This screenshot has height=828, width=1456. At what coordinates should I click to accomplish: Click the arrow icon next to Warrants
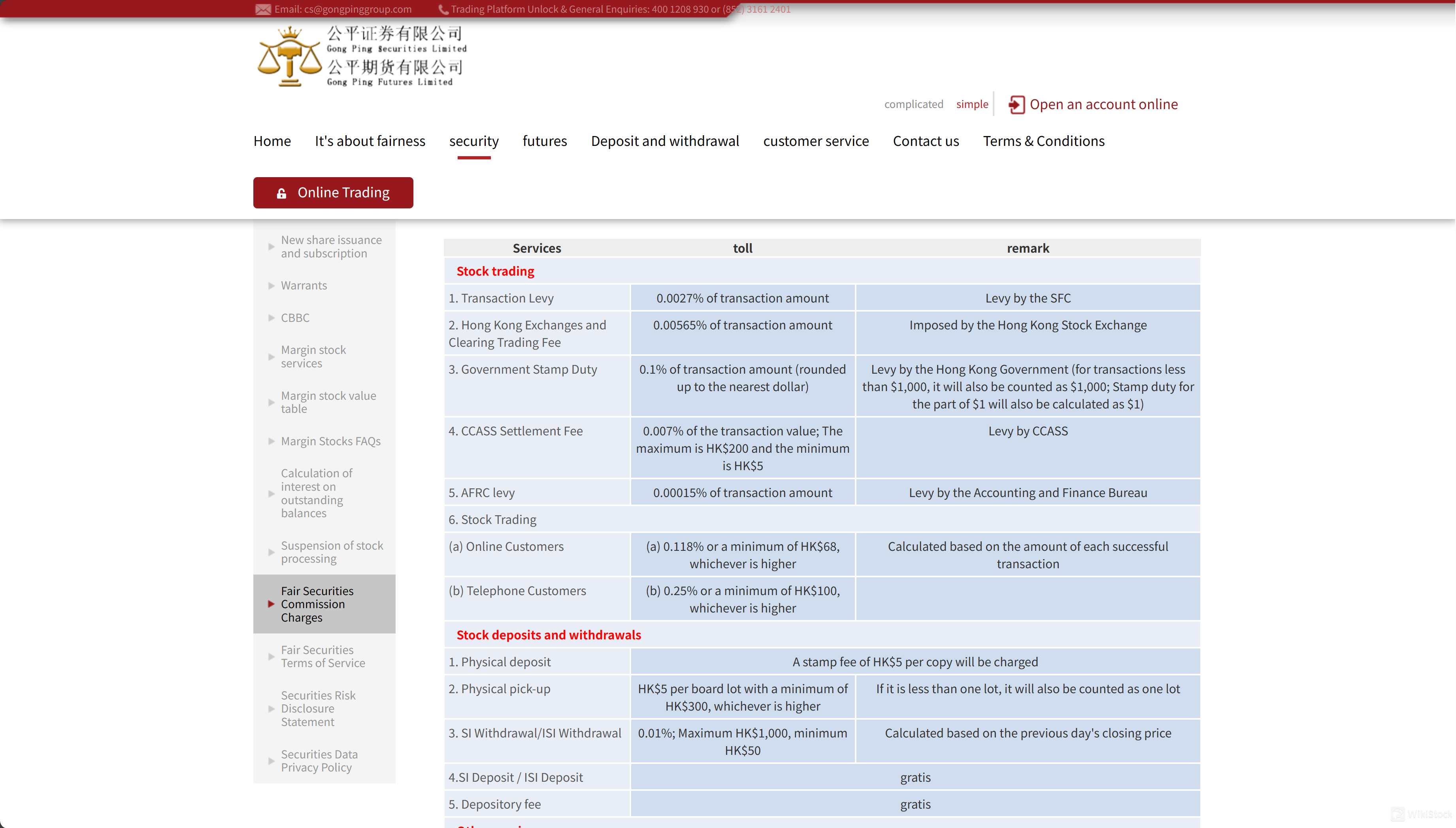pos(271,285)
